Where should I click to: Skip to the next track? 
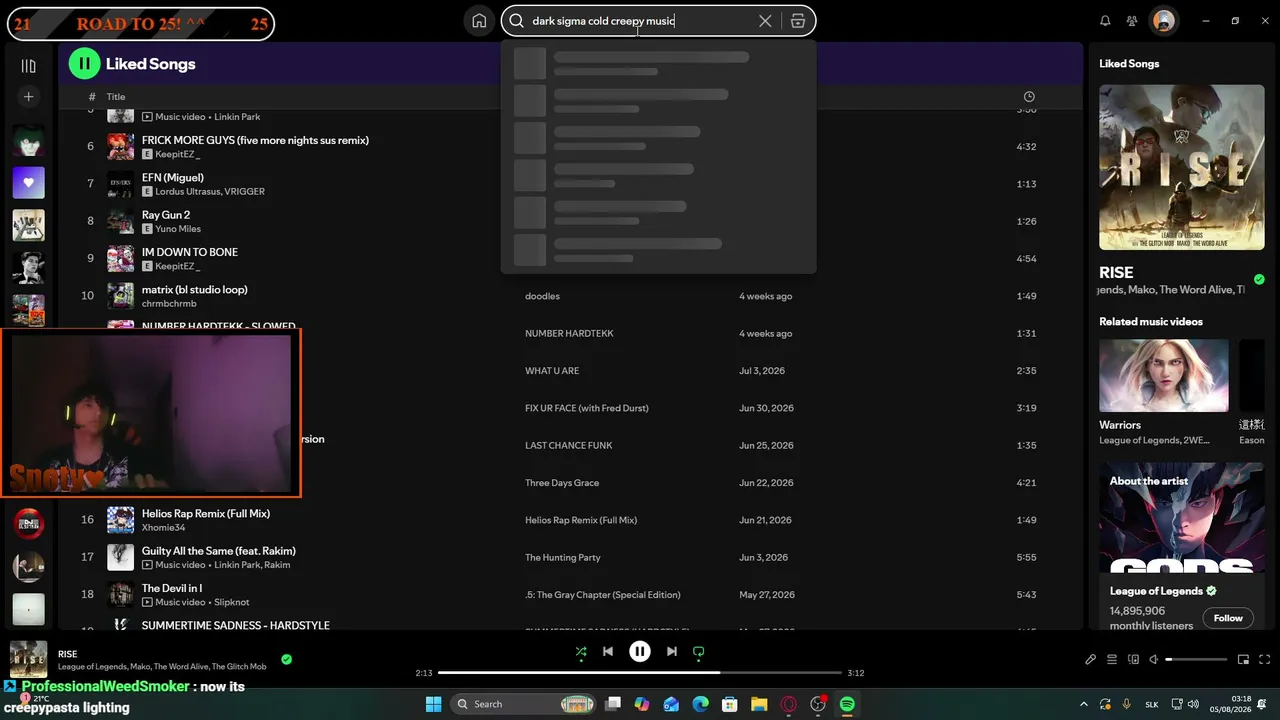click(672, 652)
